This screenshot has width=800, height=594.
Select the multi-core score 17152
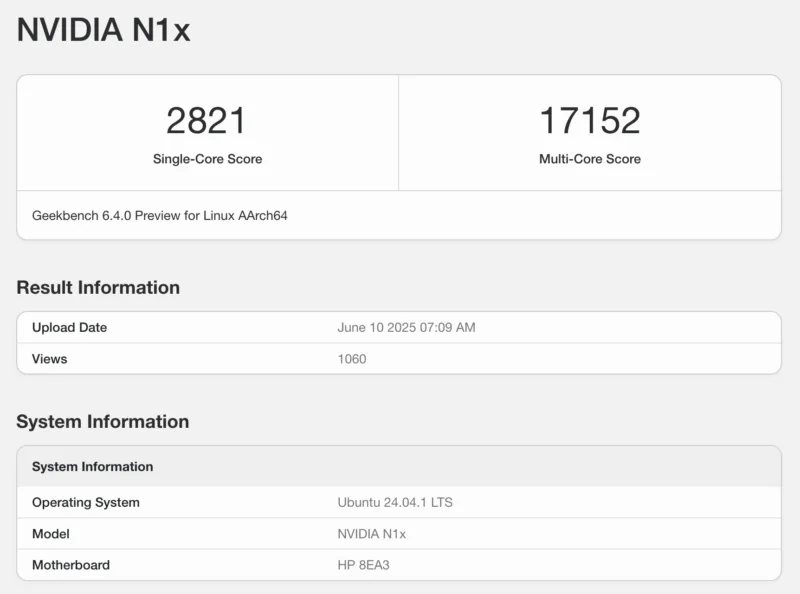[590, 121]
